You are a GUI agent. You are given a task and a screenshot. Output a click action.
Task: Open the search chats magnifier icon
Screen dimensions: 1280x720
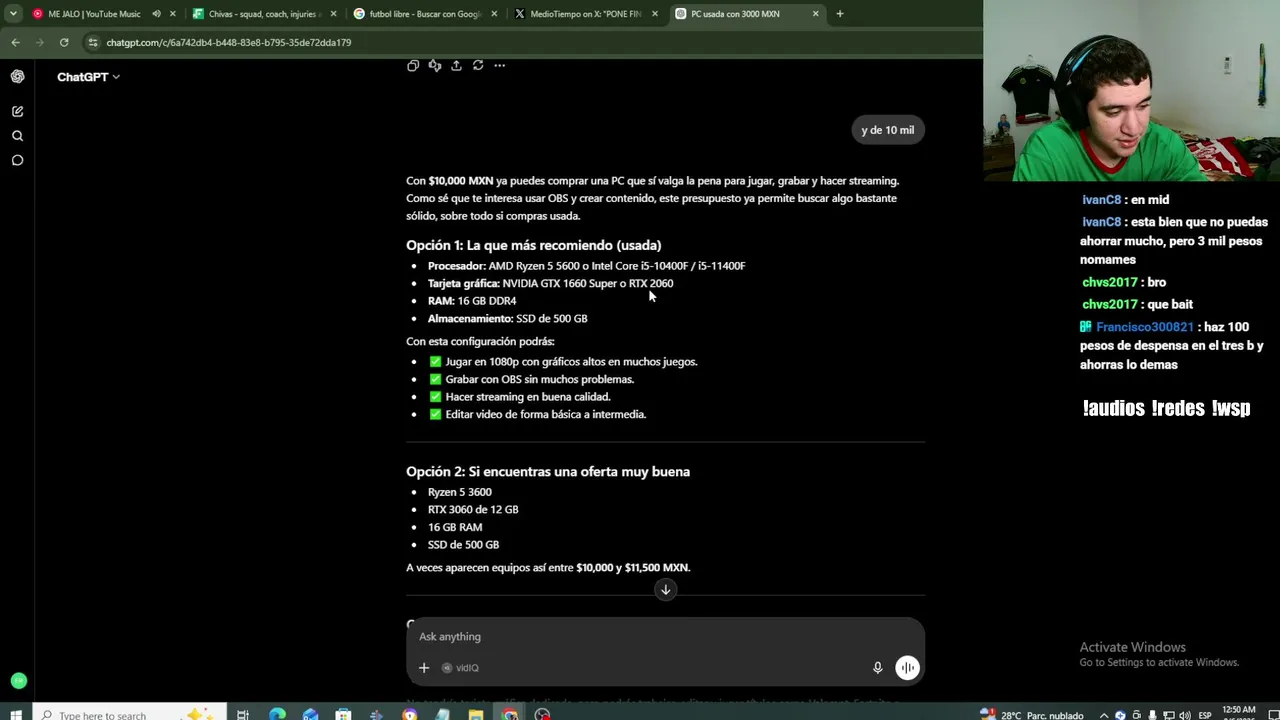(x=17, y=136)
